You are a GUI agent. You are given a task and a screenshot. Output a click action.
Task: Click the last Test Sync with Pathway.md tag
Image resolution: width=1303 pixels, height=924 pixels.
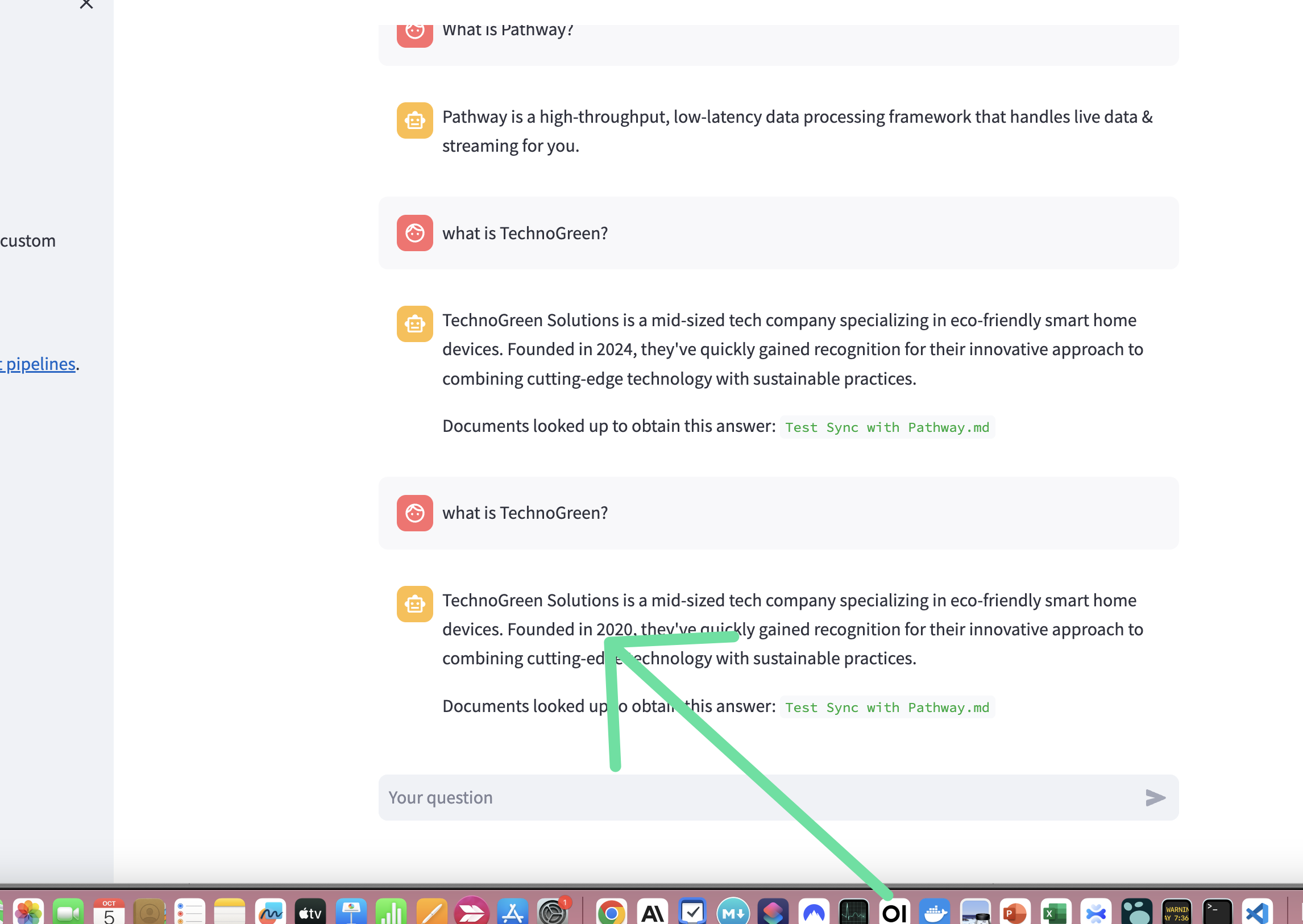pyautogui.click(x=887, y=707)
